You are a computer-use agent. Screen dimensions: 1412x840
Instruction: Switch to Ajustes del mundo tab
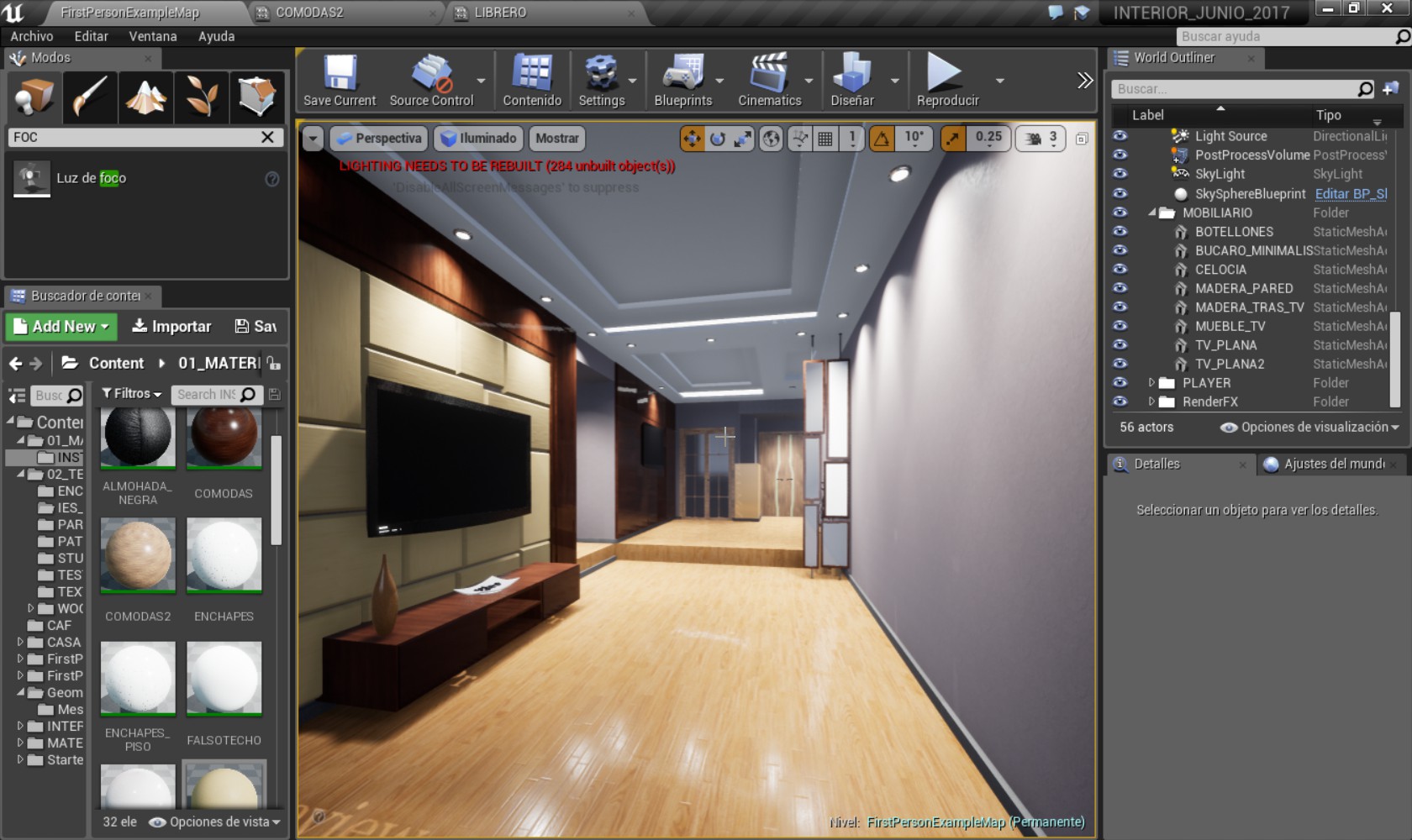pyautogui.click(x=1333, y=464)
